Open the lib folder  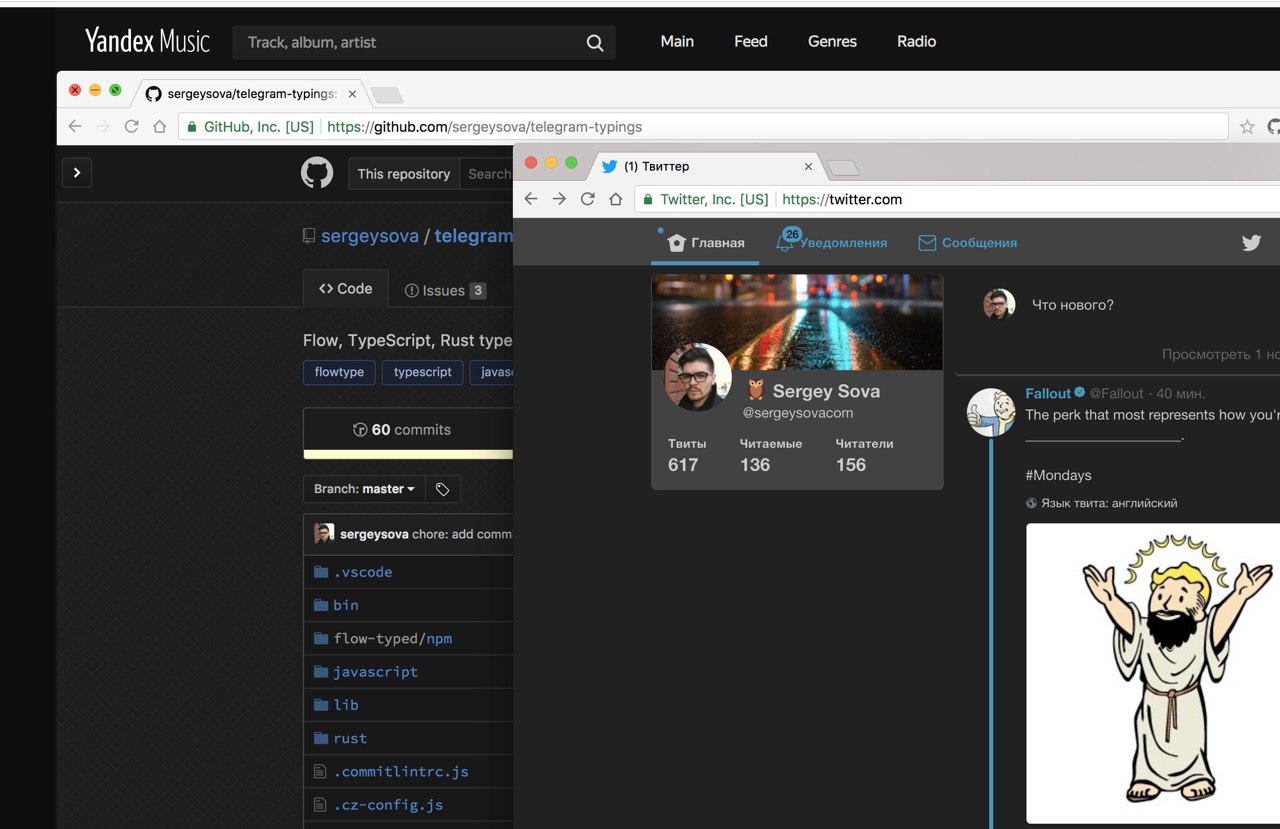pyautogui.click(x=346, y=705)
